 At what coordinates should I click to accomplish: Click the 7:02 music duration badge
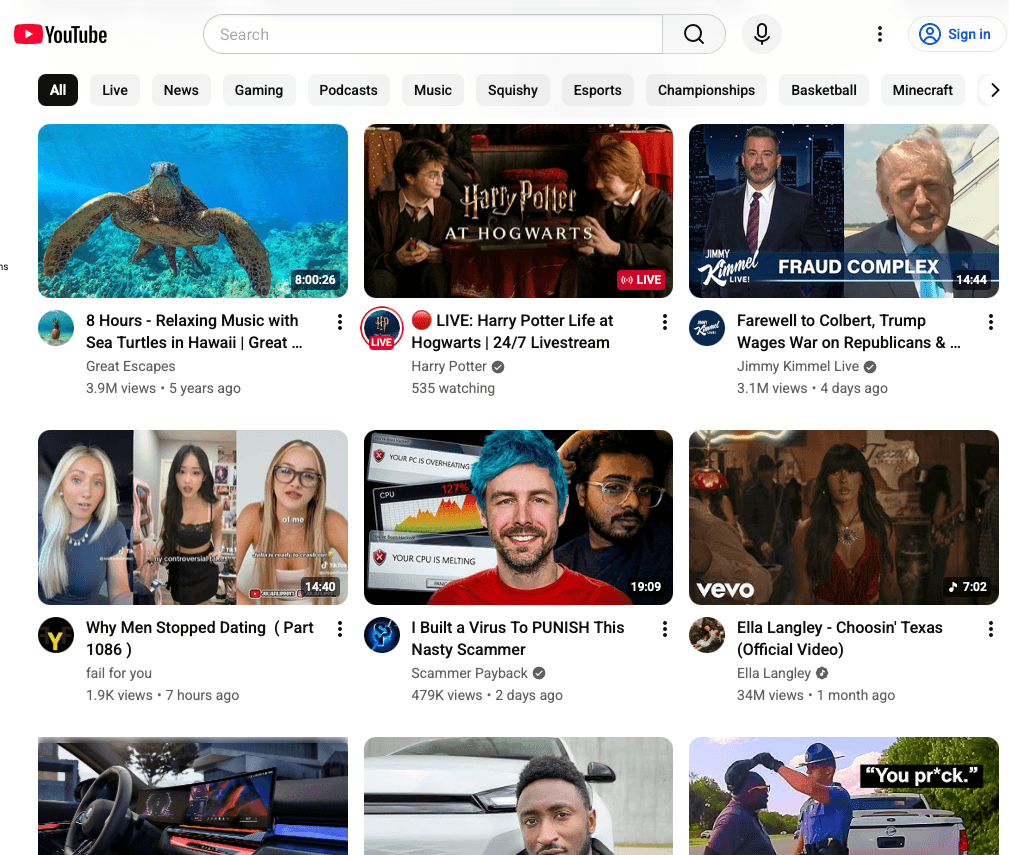click(x=967, y=587)
